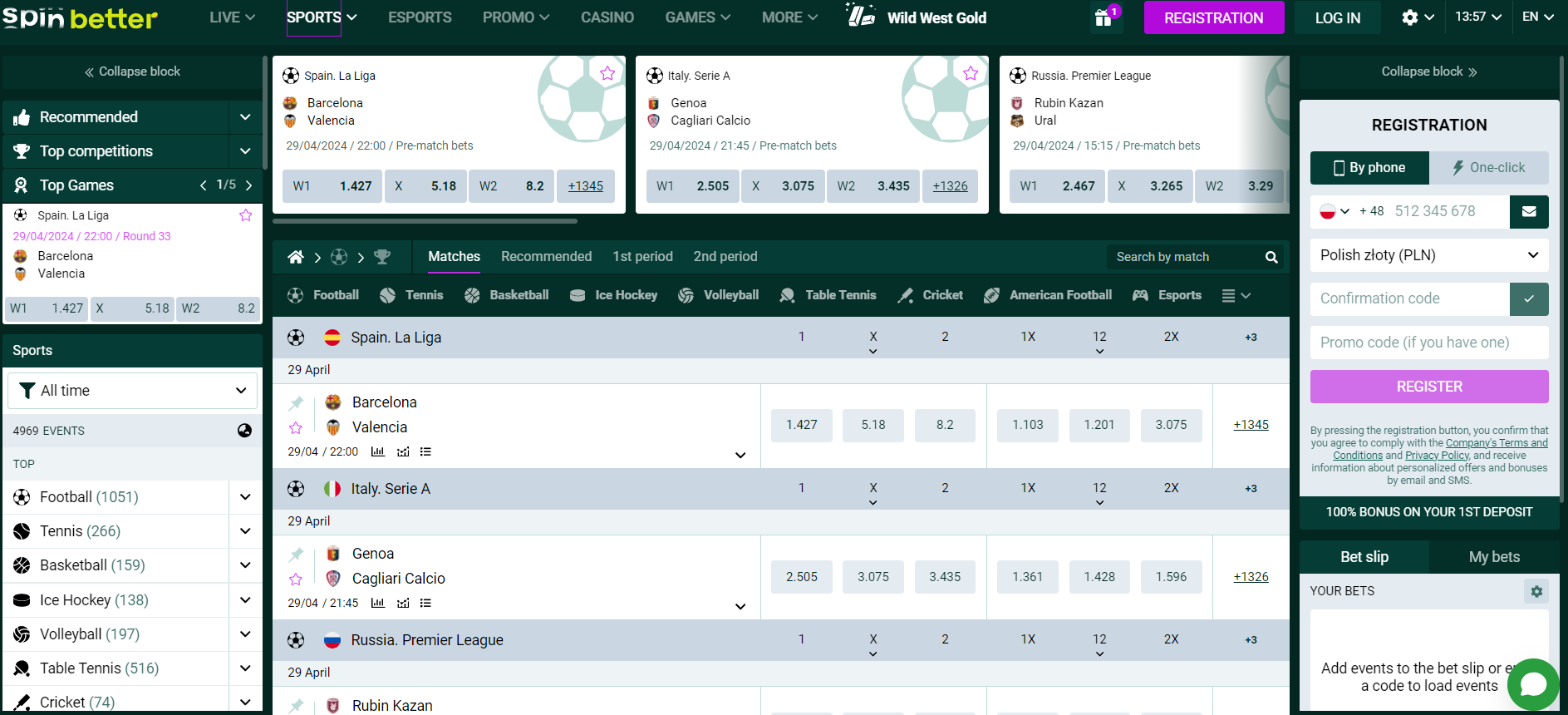1568x715 pixels.
Task: Open the country code flag dropdown
Action: [1335, 211]
